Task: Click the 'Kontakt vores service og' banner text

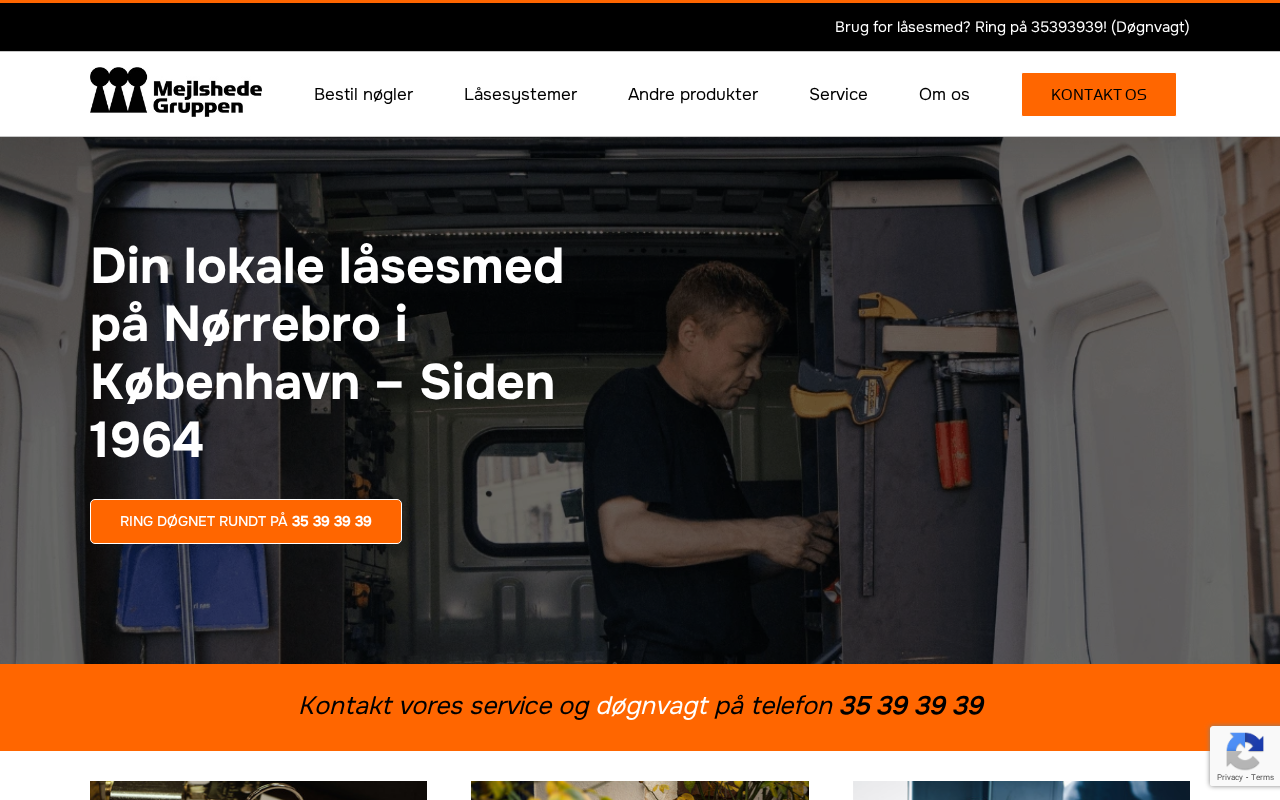Action: (443, 706)
